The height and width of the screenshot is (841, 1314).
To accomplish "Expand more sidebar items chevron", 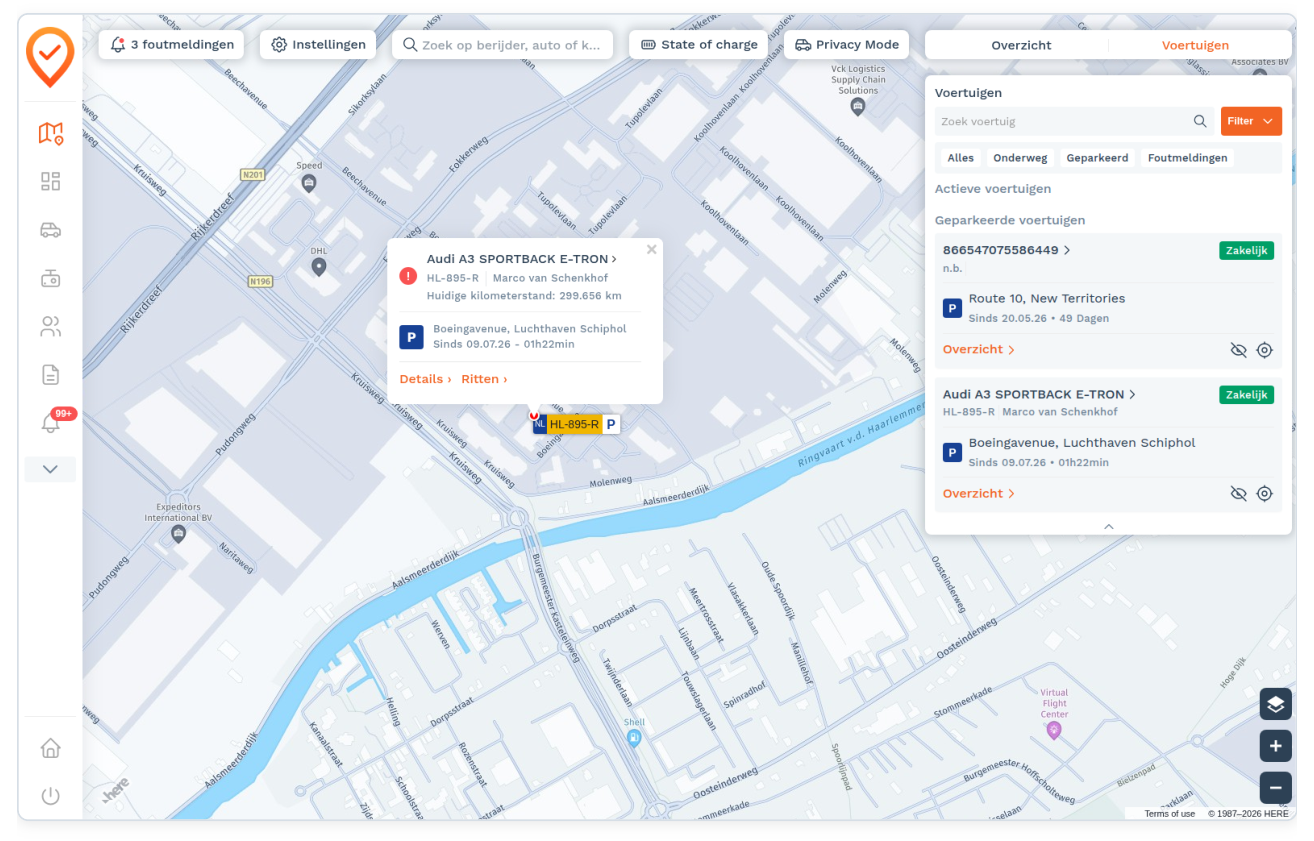I will tap(50, 469).
